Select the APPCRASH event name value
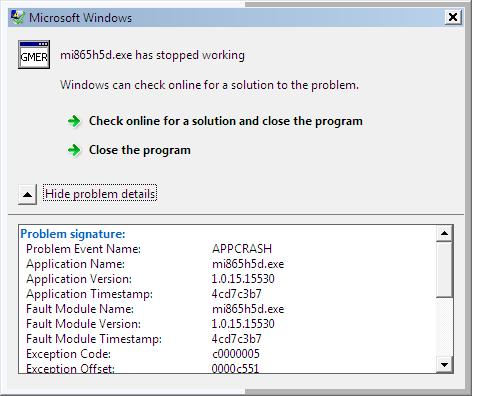Image resolution: width=486 pixels, height=396 pixels. click(242, 249)
